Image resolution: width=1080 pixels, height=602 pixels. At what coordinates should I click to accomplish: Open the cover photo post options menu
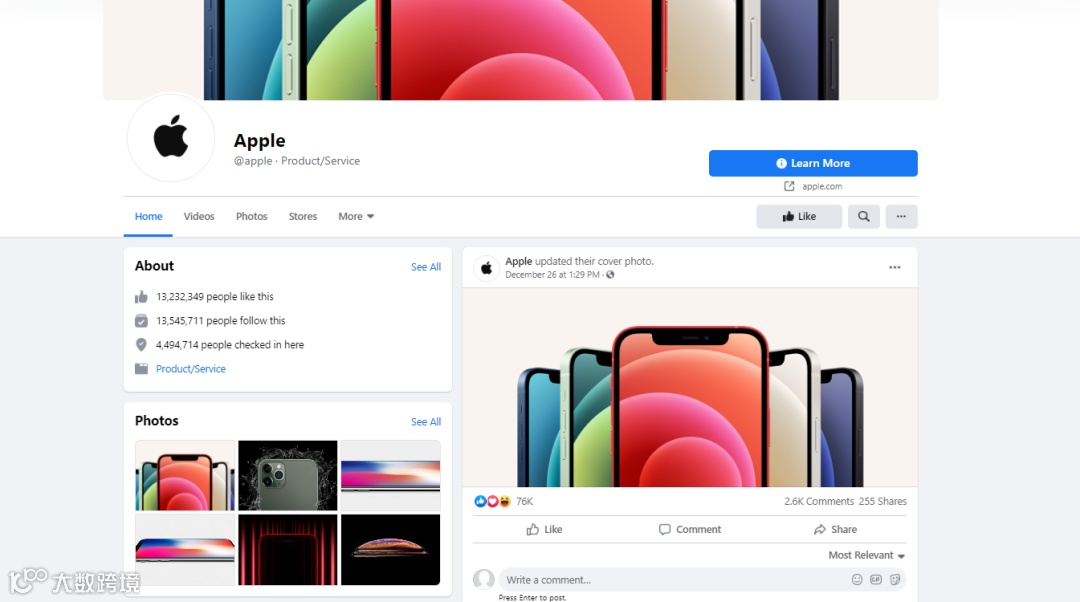tap(894, 267)
